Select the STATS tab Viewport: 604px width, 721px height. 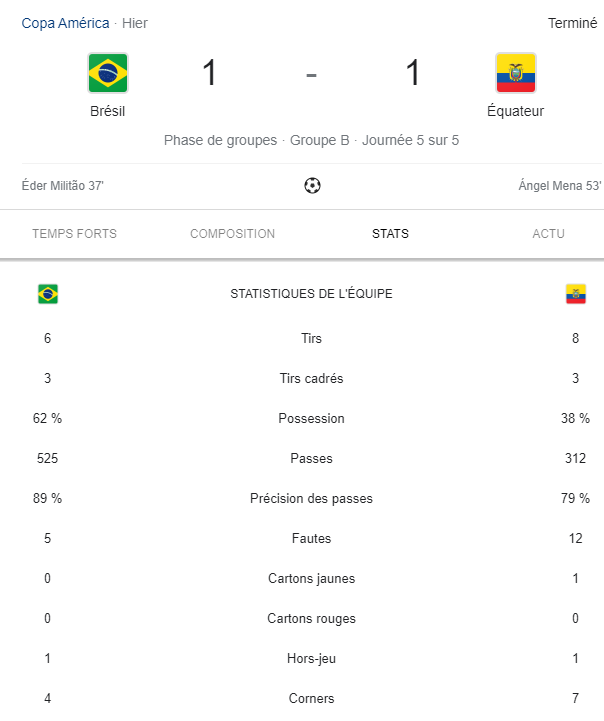[x=390, y=234]
